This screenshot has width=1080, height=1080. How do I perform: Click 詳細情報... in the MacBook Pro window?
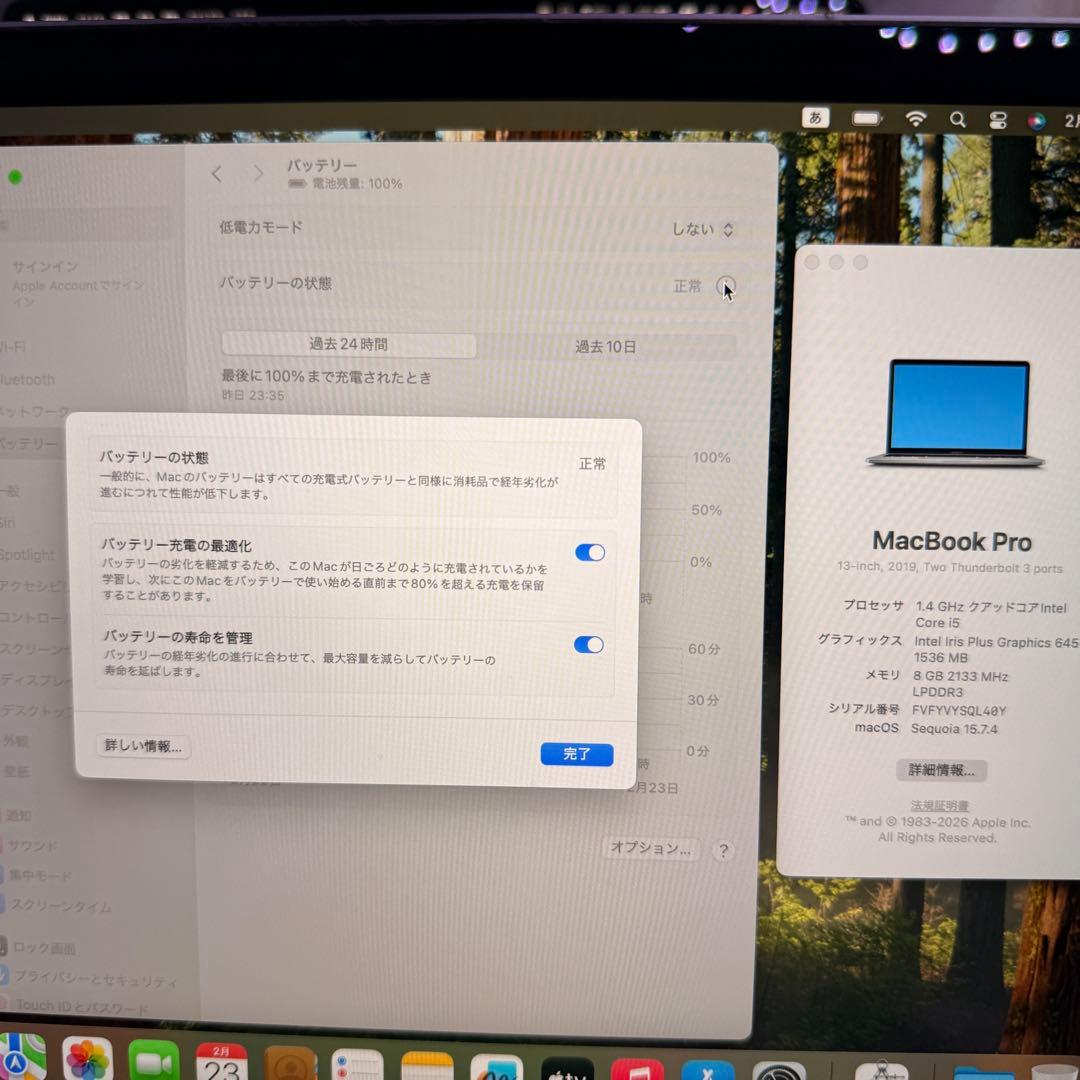coord(942,770)
